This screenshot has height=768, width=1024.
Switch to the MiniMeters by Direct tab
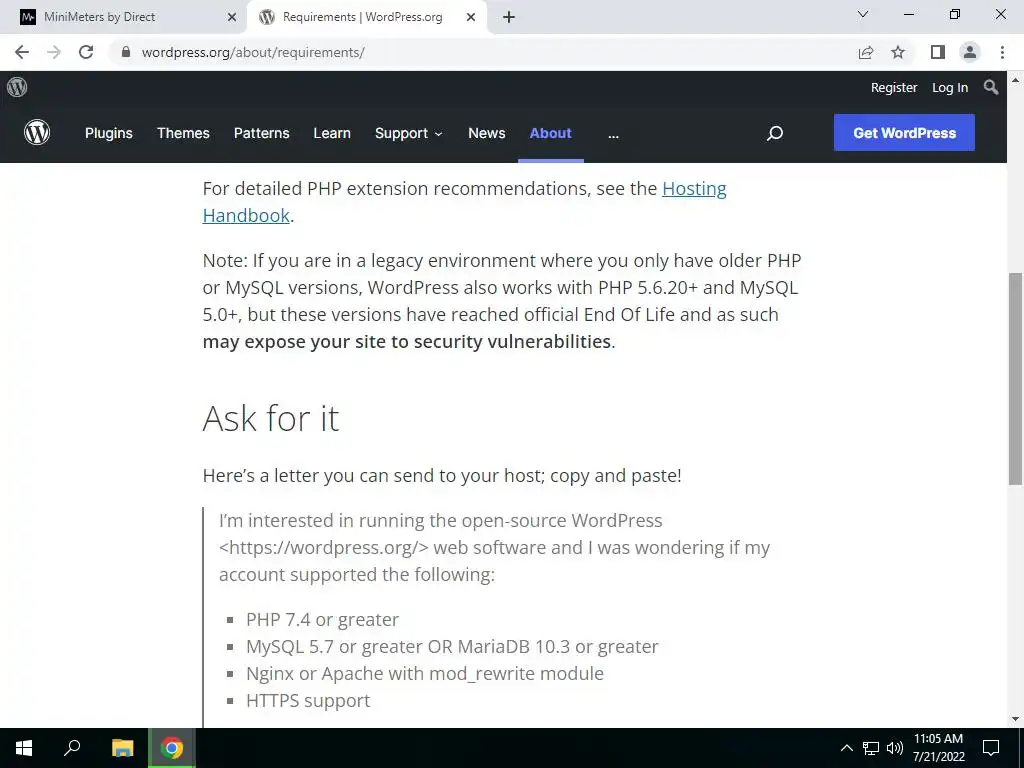click(x=124, y=17)
